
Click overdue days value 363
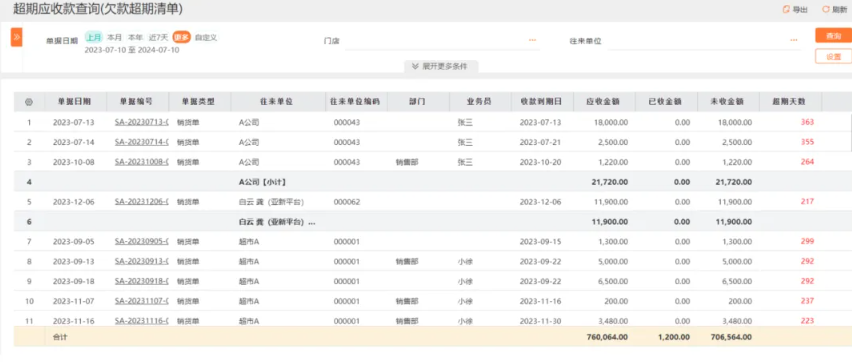tap(807, 122)
